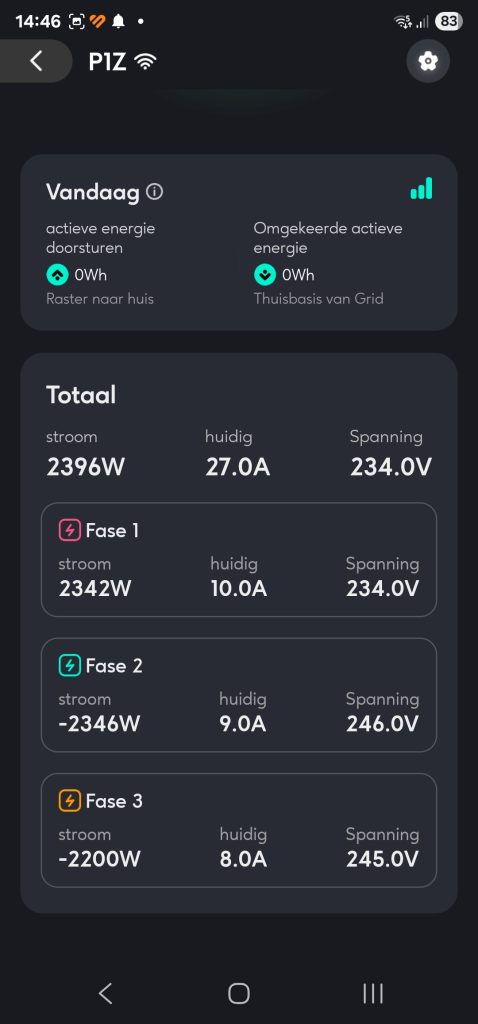Tap the Vandaag title
The height and width of the screenshot is (1024, 478).
tap(93, 192)
